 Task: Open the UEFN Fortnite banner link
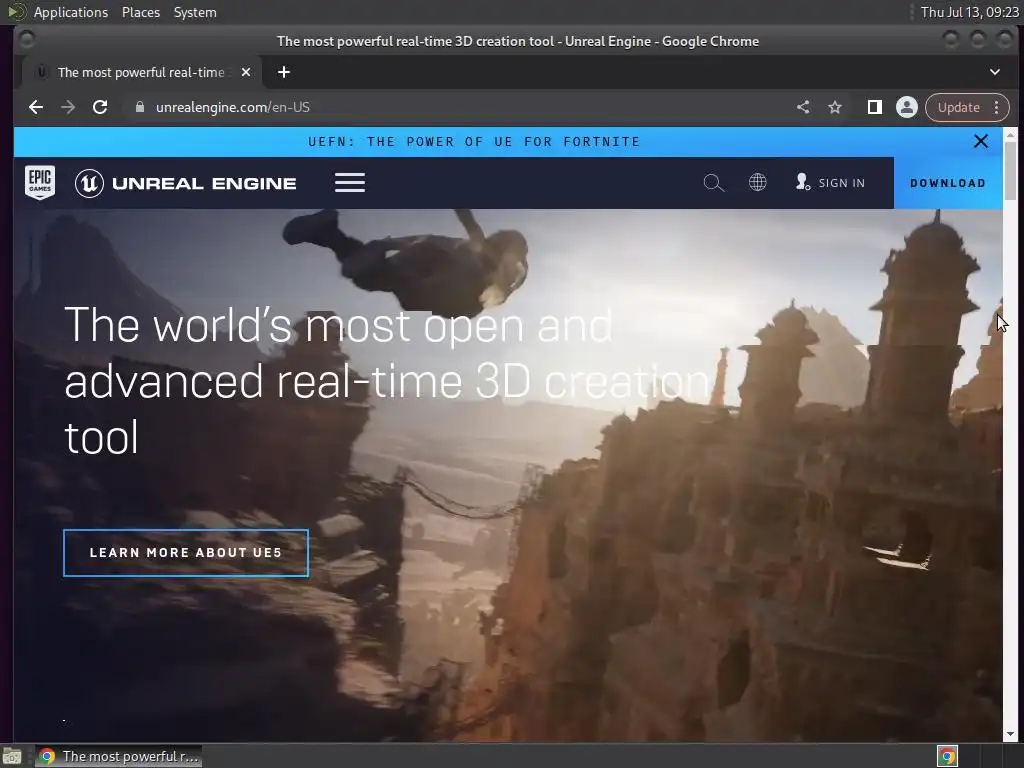click(474, 142)
